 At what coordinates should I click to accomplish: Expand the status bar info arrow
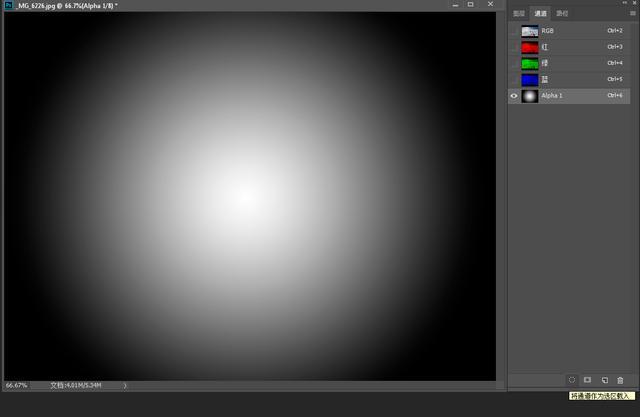125,385
